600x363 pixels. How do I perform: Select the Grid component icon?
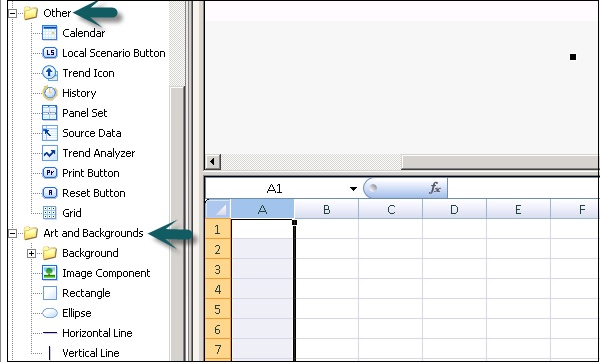(x=50, y=213)
